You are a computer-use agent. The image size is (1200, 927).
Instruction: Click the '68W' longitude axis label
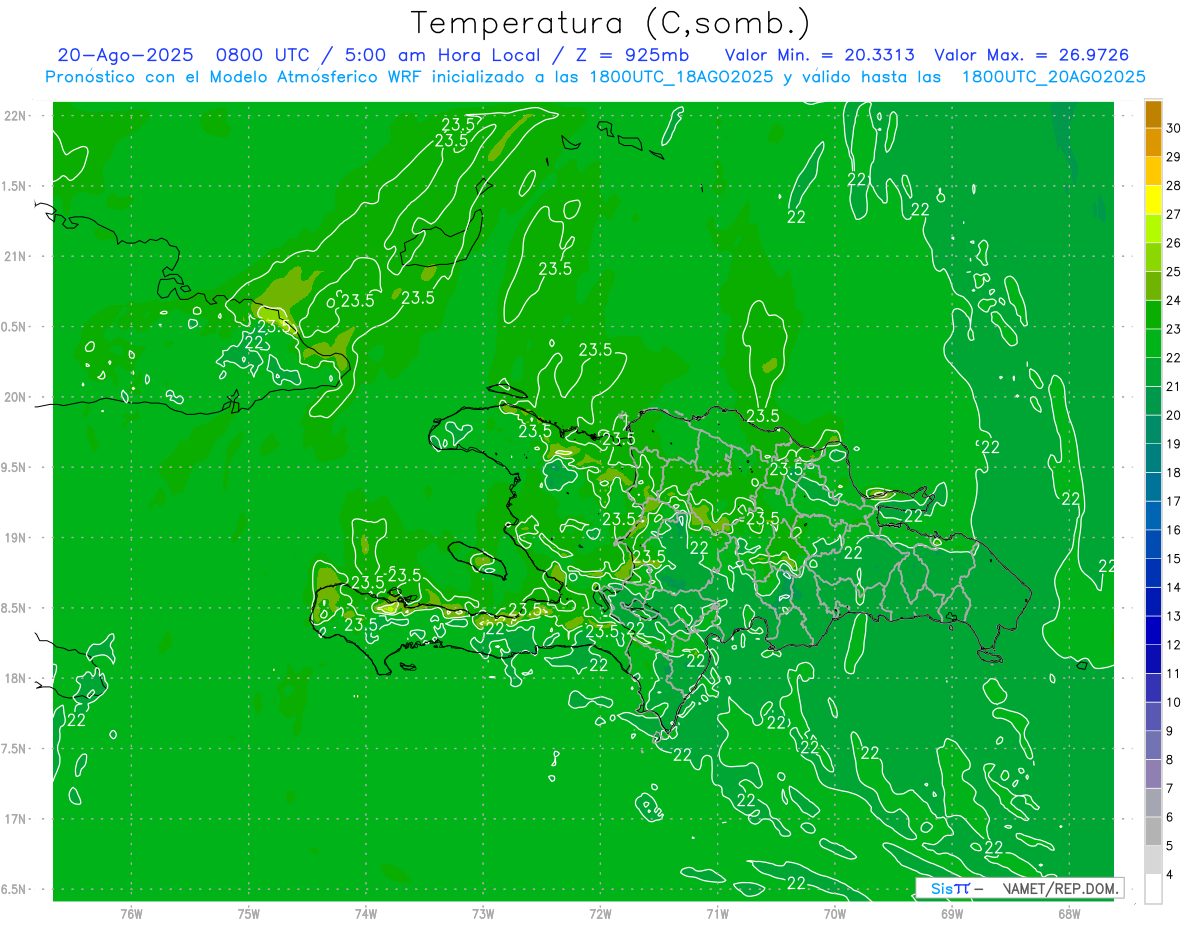pyautogui.click(x=1069, y=914)
